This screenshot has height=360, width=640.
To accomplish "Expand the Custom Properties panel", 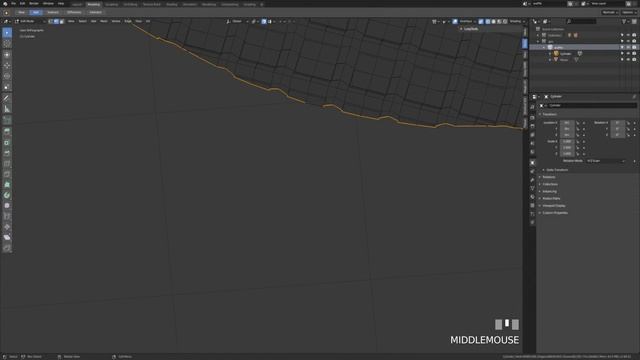I will click(555, 213).
